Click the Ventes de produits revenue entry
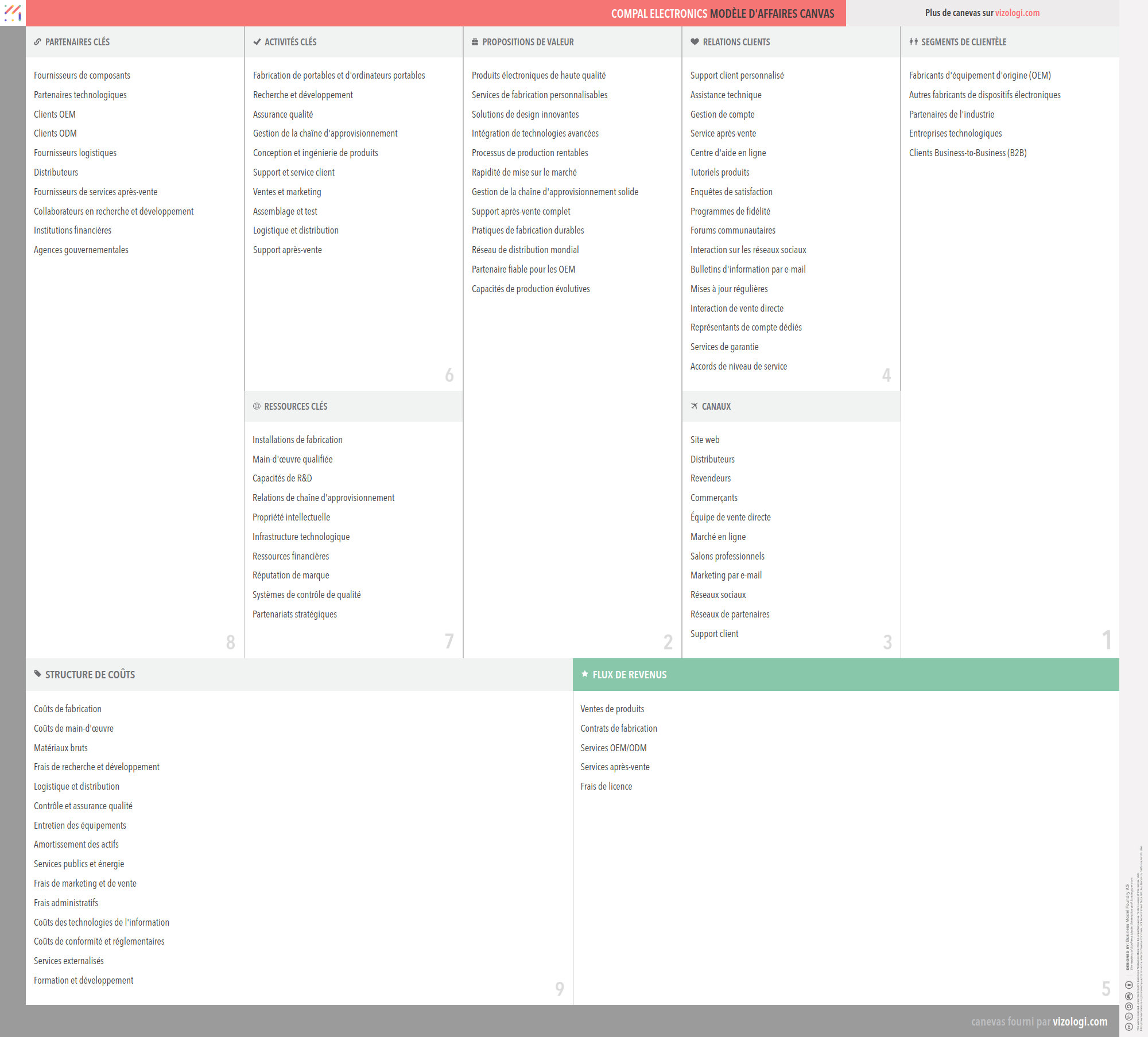Image resolution: width=1148 pixels, height=1037 pixels. pyautogui.click(x=612, y=709)
